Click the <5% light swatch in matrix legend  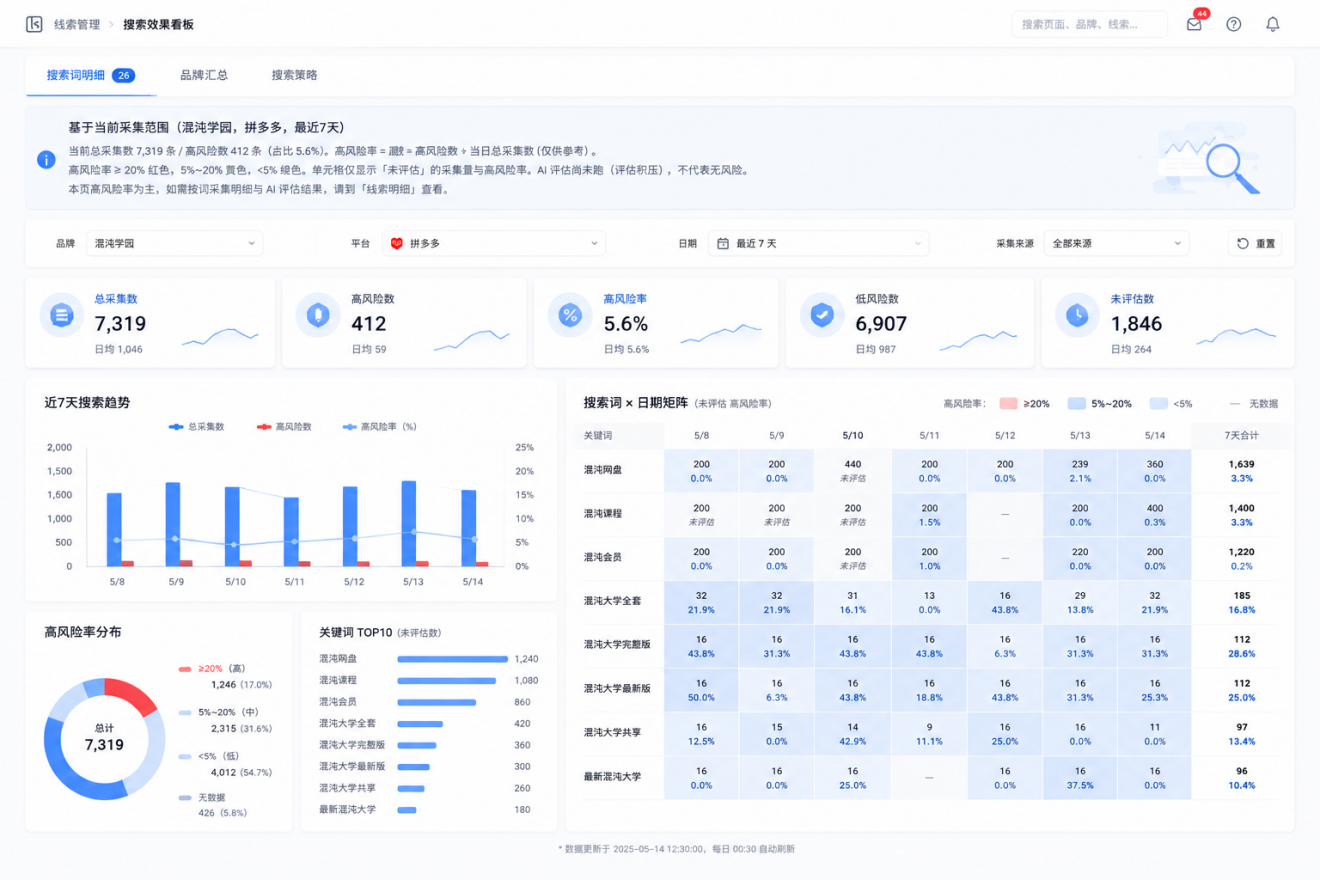tap(1159, 404)
